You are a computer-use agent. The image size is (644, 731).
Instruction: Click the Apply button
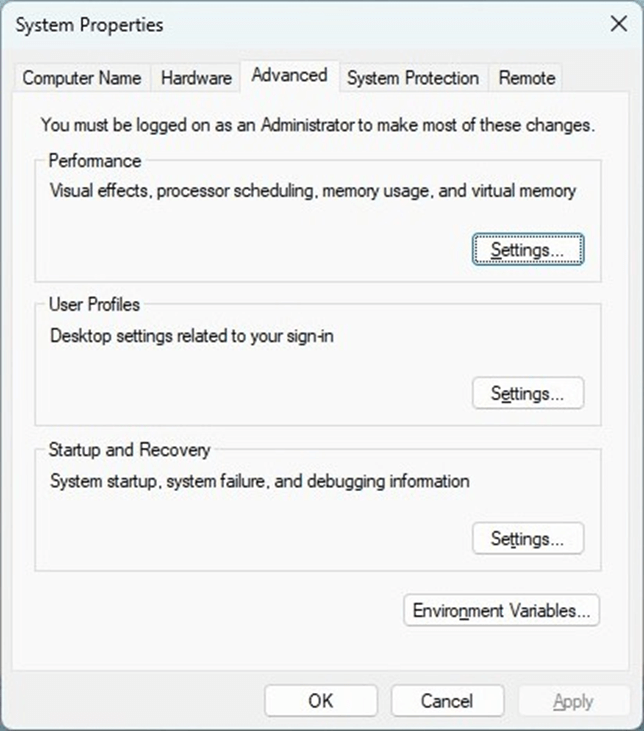pyautogui.click(x=573, y=701)
